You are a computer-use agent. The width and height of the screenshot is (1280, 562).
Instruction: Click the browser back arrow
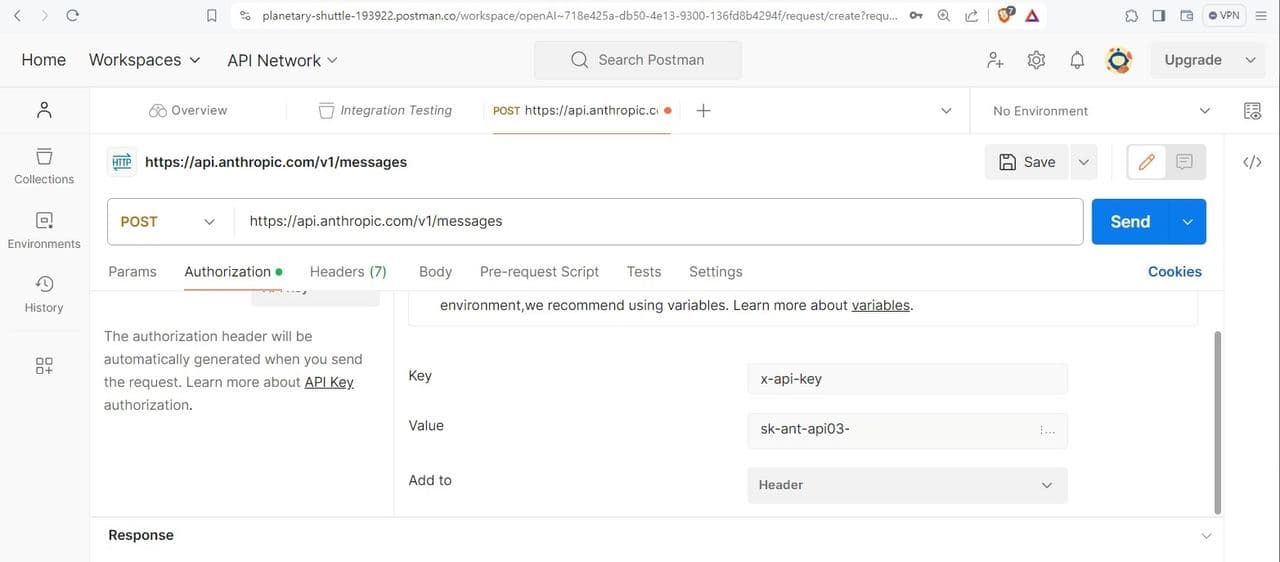[17, 15]
